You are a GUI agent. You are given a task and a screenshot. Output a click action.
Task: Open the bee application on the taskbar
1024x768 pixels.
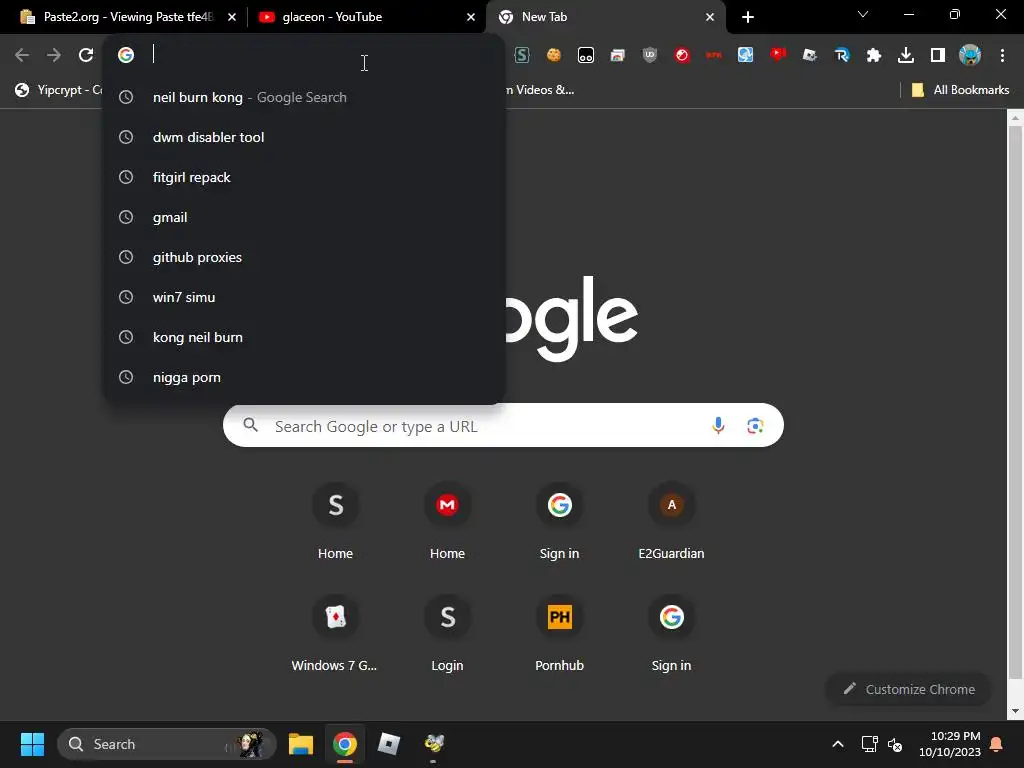click(x=434, y=744)
